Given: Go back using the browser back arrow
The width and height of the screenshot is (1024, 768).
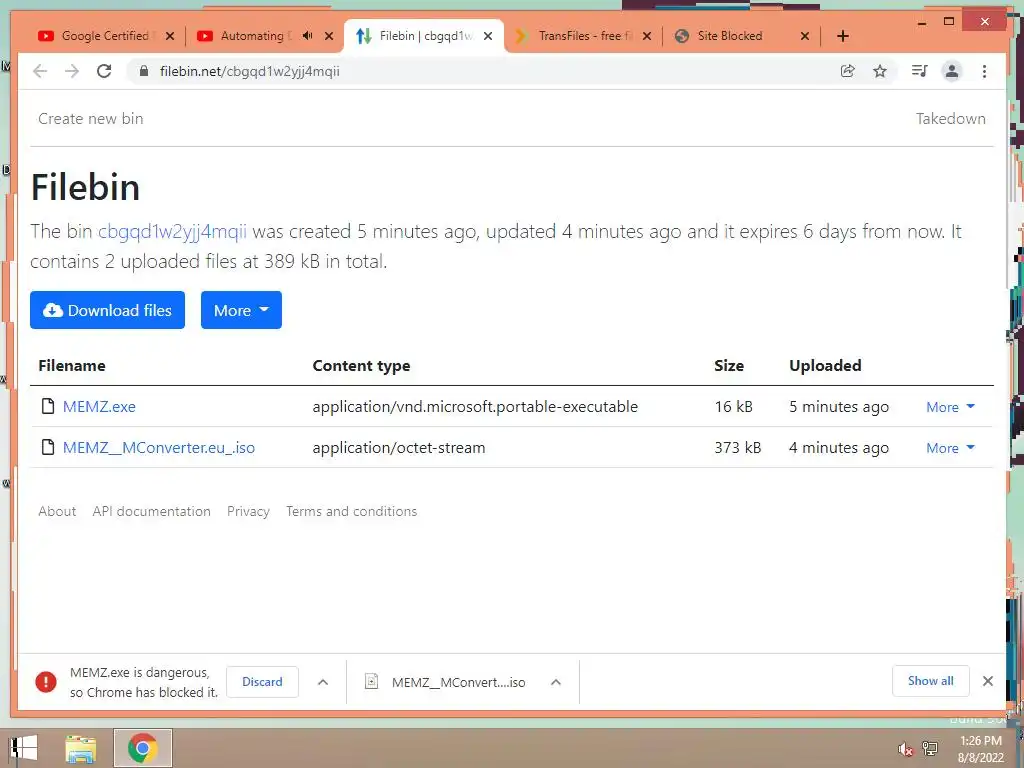Looking at the screenshot, I should tap(40, 71).
